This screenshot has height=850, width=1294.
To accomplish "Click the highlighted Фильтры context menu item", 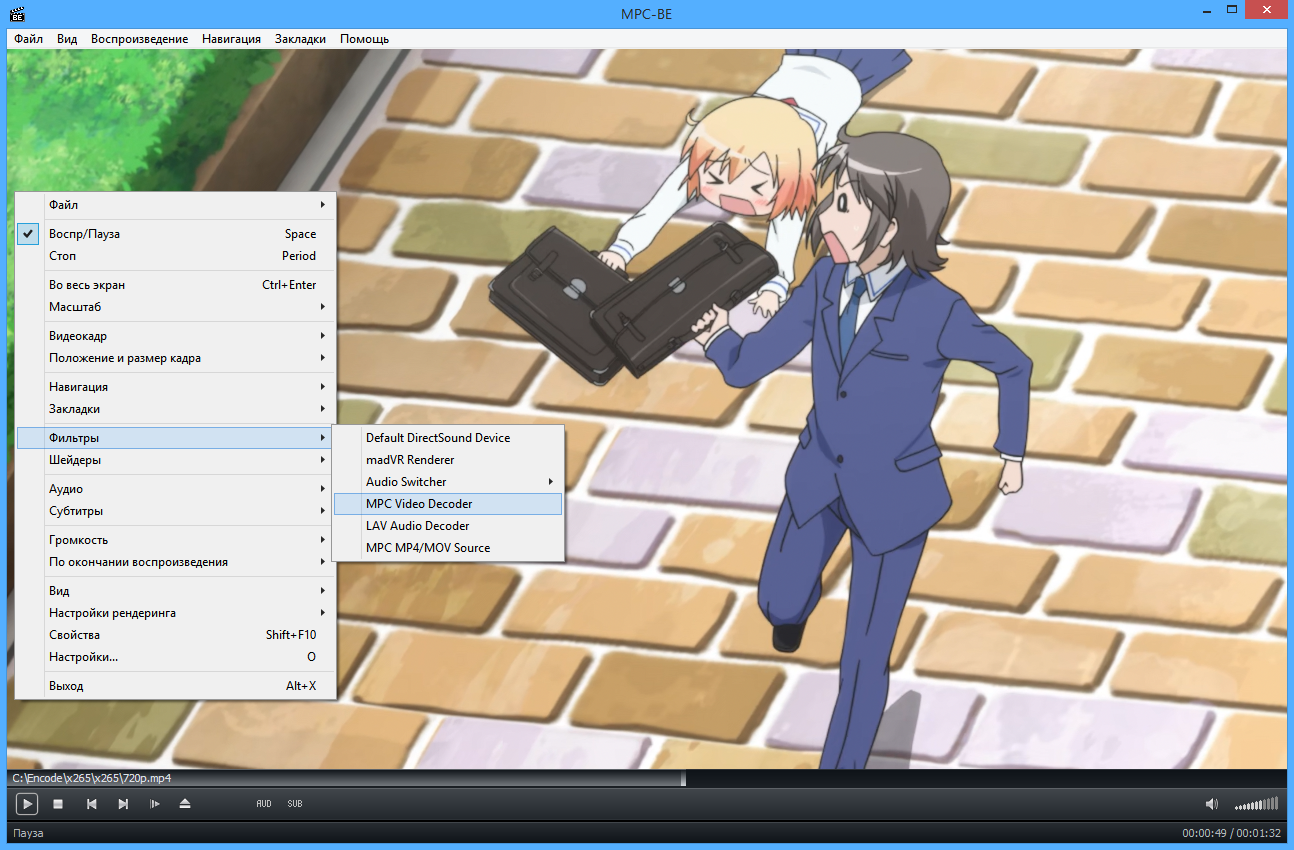I will point(176,438).
